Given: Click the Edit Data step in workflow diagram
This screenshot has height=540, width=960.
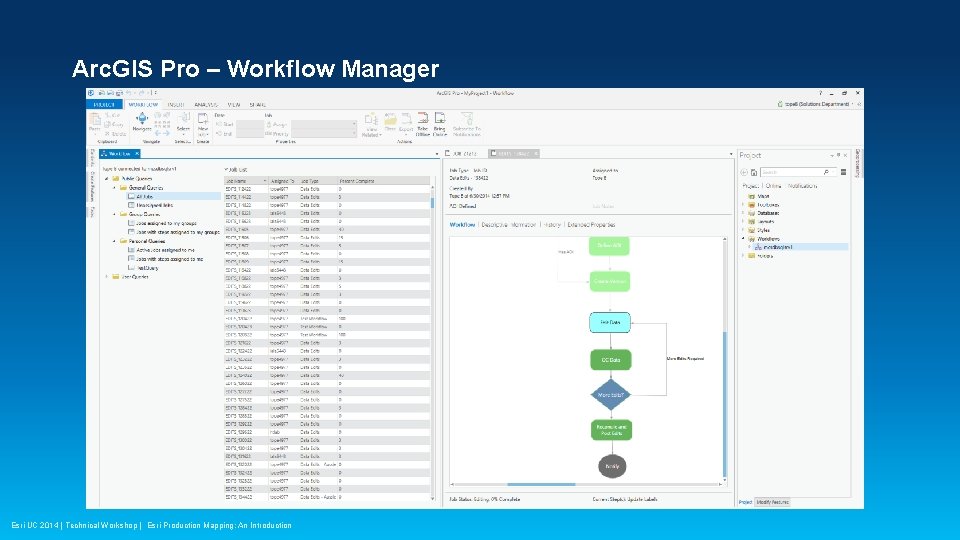Looking at the screenshot, I should [610, 323].
